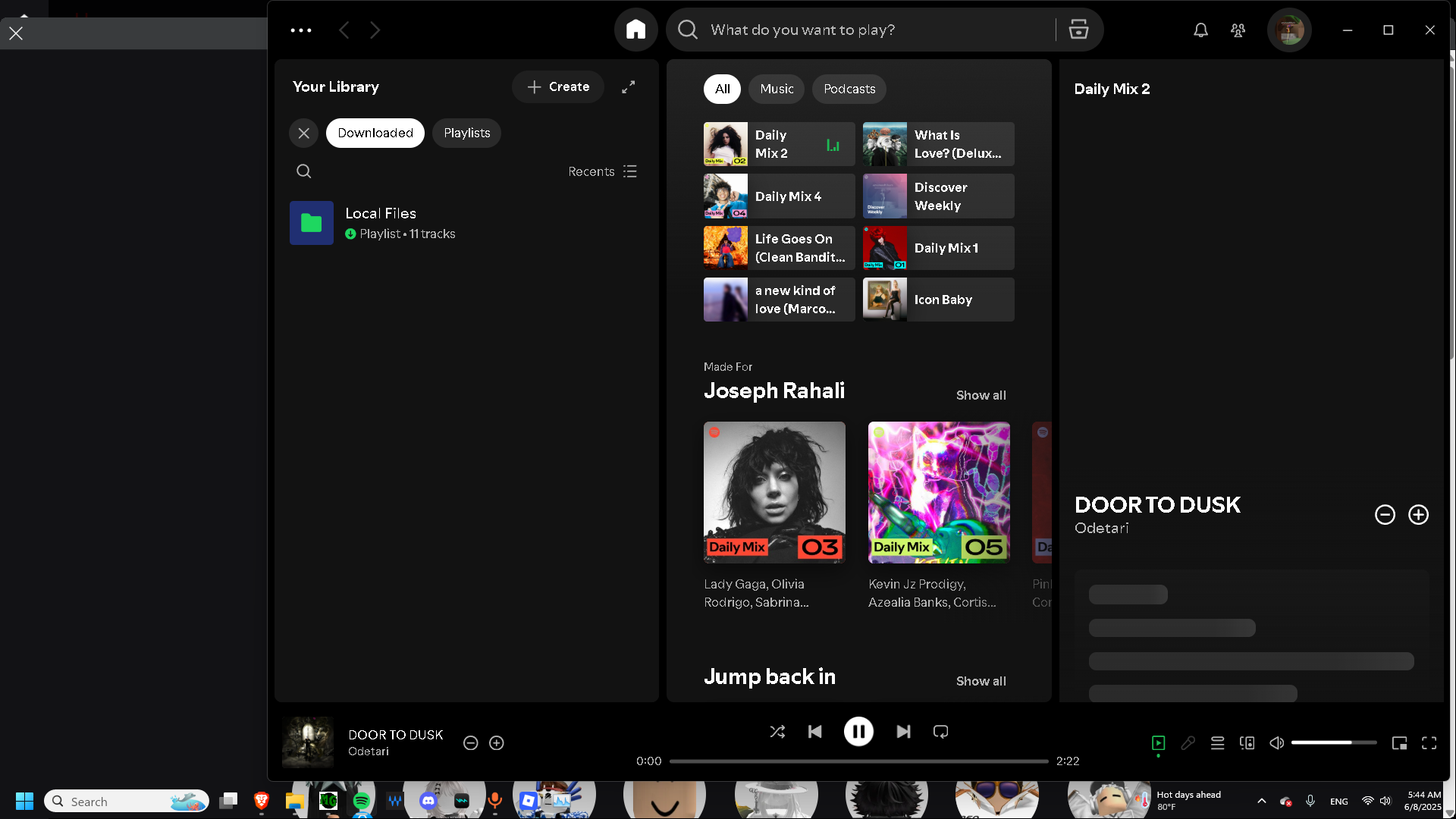This screenshot has width=1456, height=819.
Task: Open Life Goes On (Clean Bandit) tile
Action: pos(779,248)
